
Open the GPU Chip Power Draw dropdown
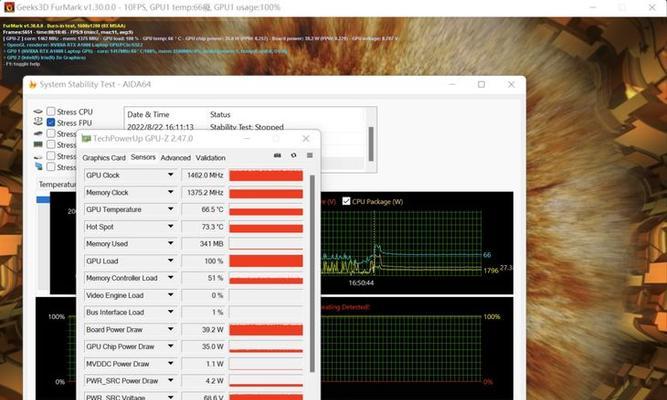click(x=171, y=346)
